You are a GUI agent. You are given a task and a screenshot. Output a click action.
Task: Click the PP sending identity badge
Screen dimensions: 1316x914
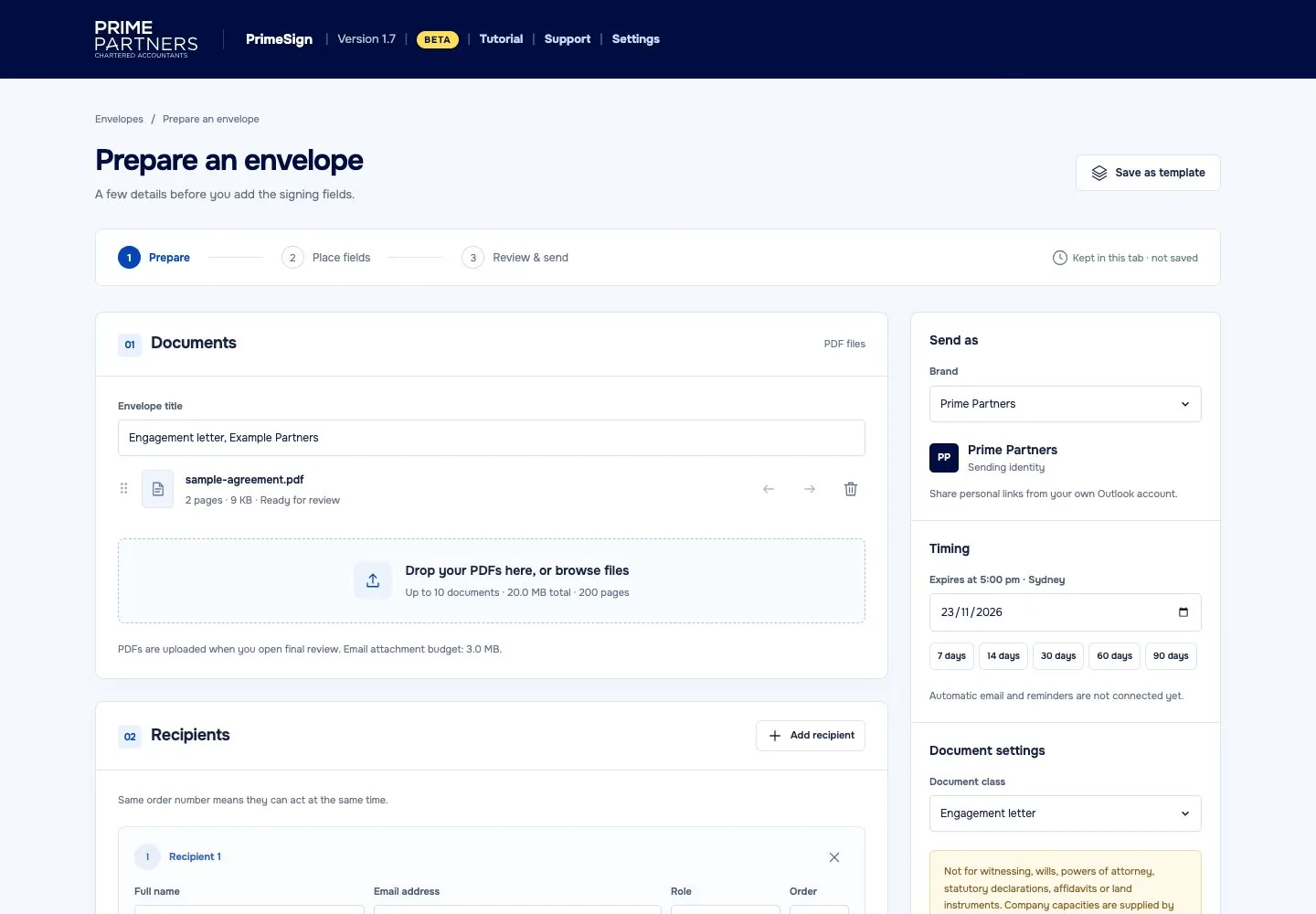[944, 458]
